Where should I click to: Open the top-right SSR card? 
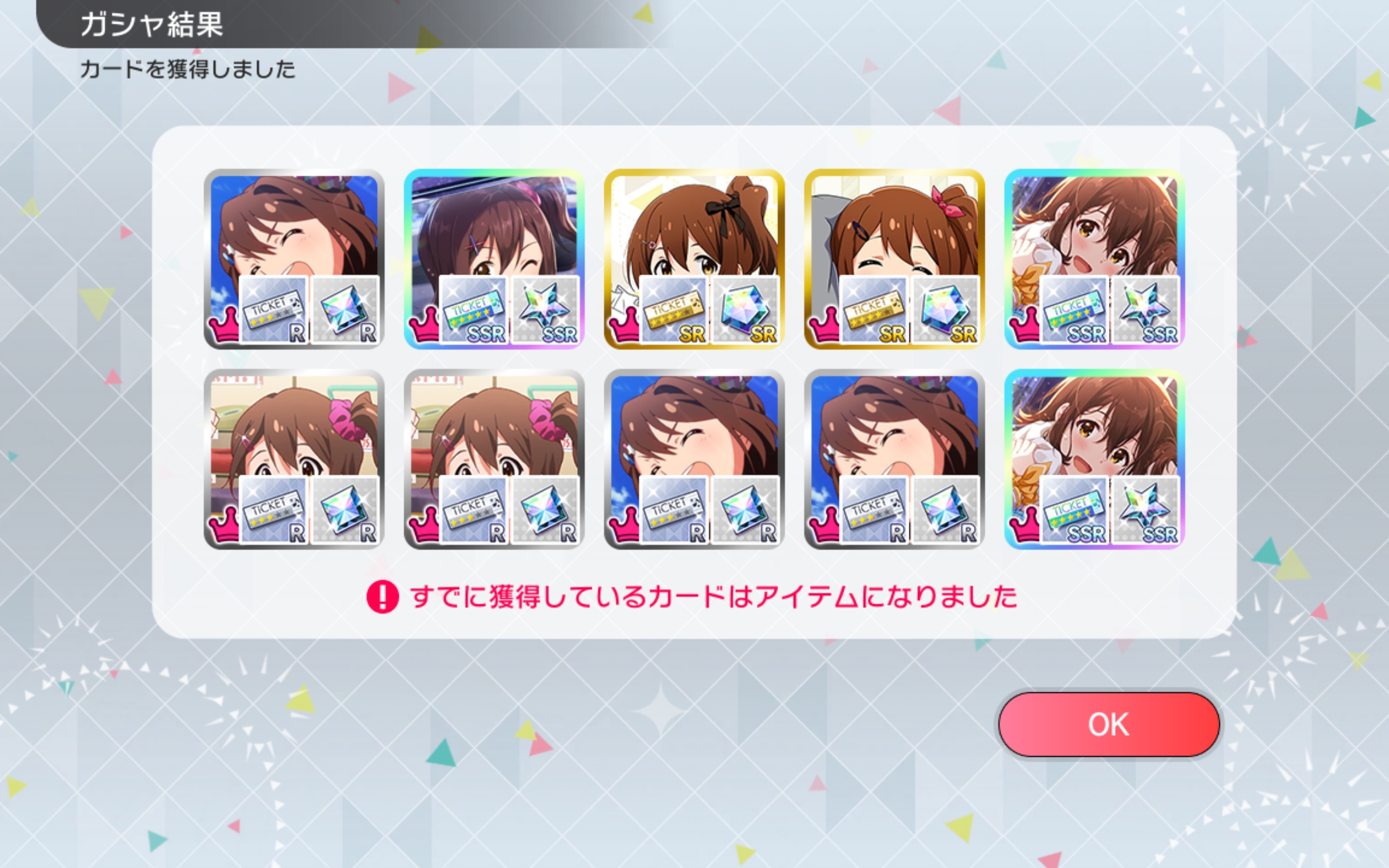tap(1094, 259)
